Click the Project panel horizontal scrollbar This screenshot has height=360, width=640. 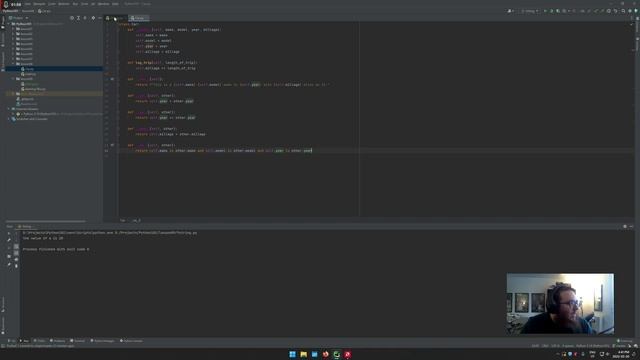[x=46, y=222]
